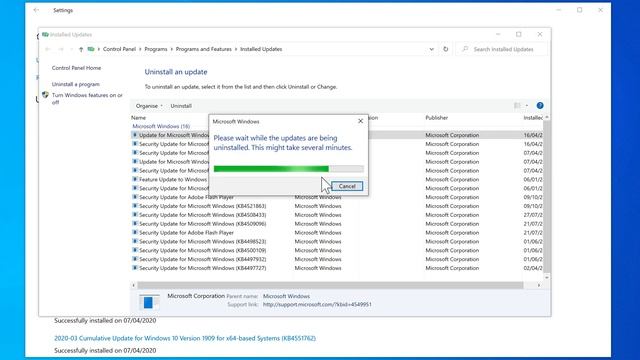Change the view layout icon

[517, 106]
